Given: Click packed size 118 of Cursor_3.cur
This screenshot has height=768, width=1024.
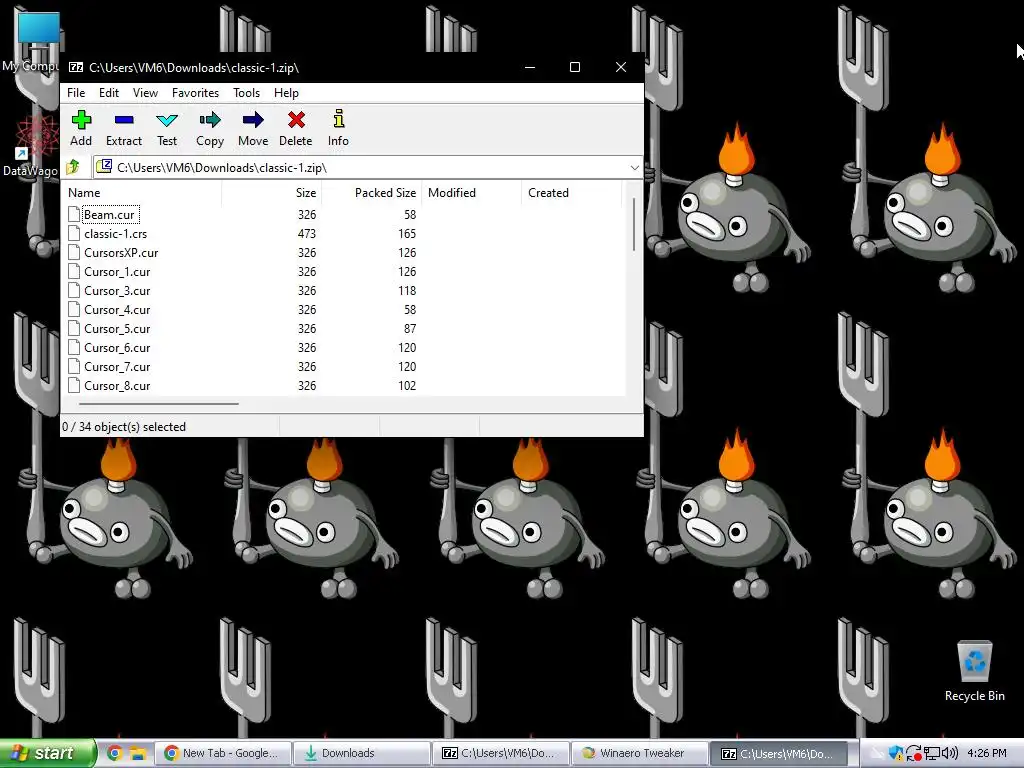Looking at the screenshot, I should pos(407,291).
